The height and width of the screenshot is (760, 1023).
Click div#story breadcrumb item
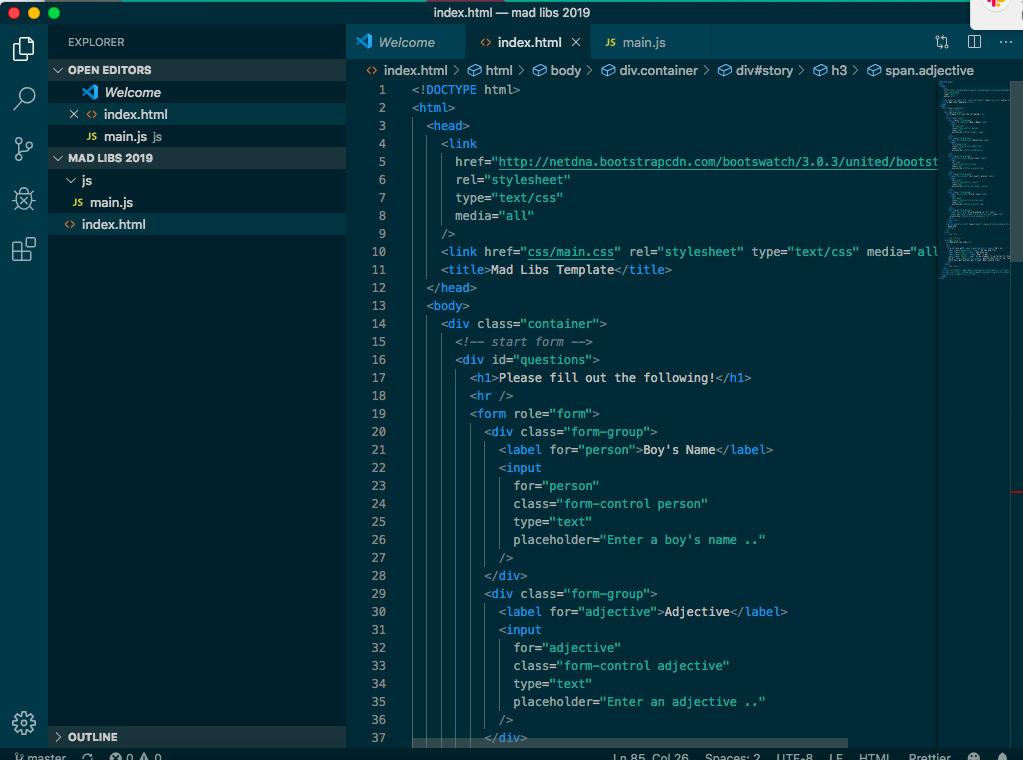pyautogui.click(x=756, y=70)
